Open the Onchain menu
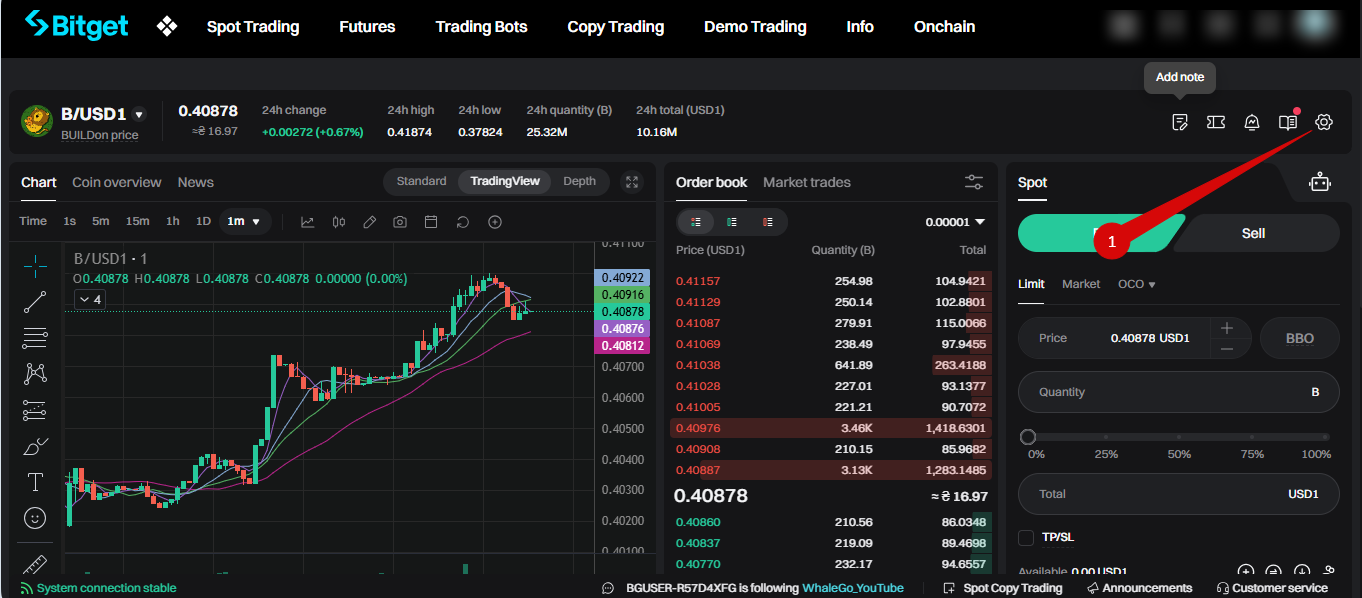The width and height of the screenshot is (1362, 598). (x=944, y=27)
